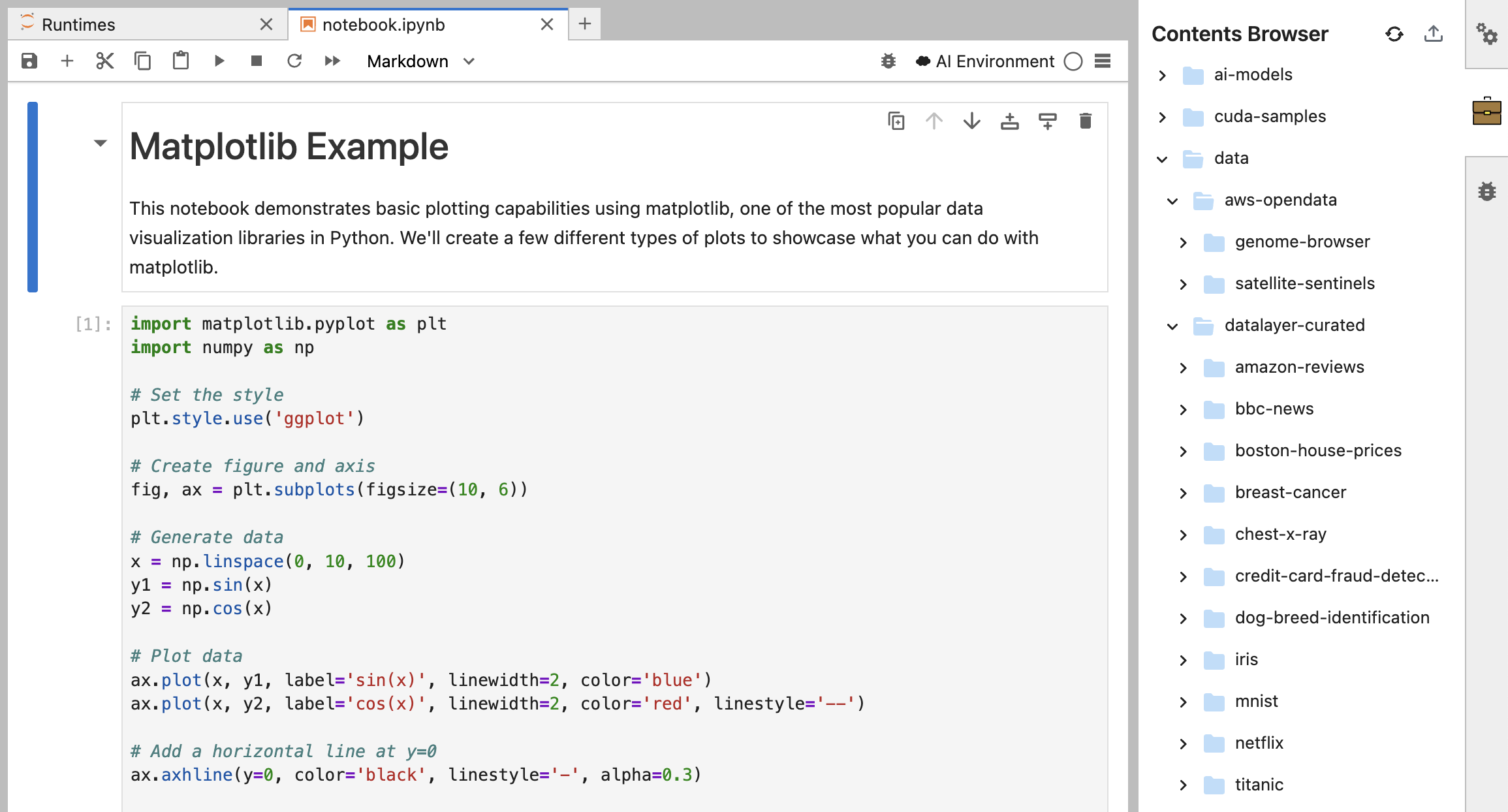The height and width of the screenshot is (812, 1508).
Task: Click the np.linspace(0, 10, 100) line
Action: (268, 561)
